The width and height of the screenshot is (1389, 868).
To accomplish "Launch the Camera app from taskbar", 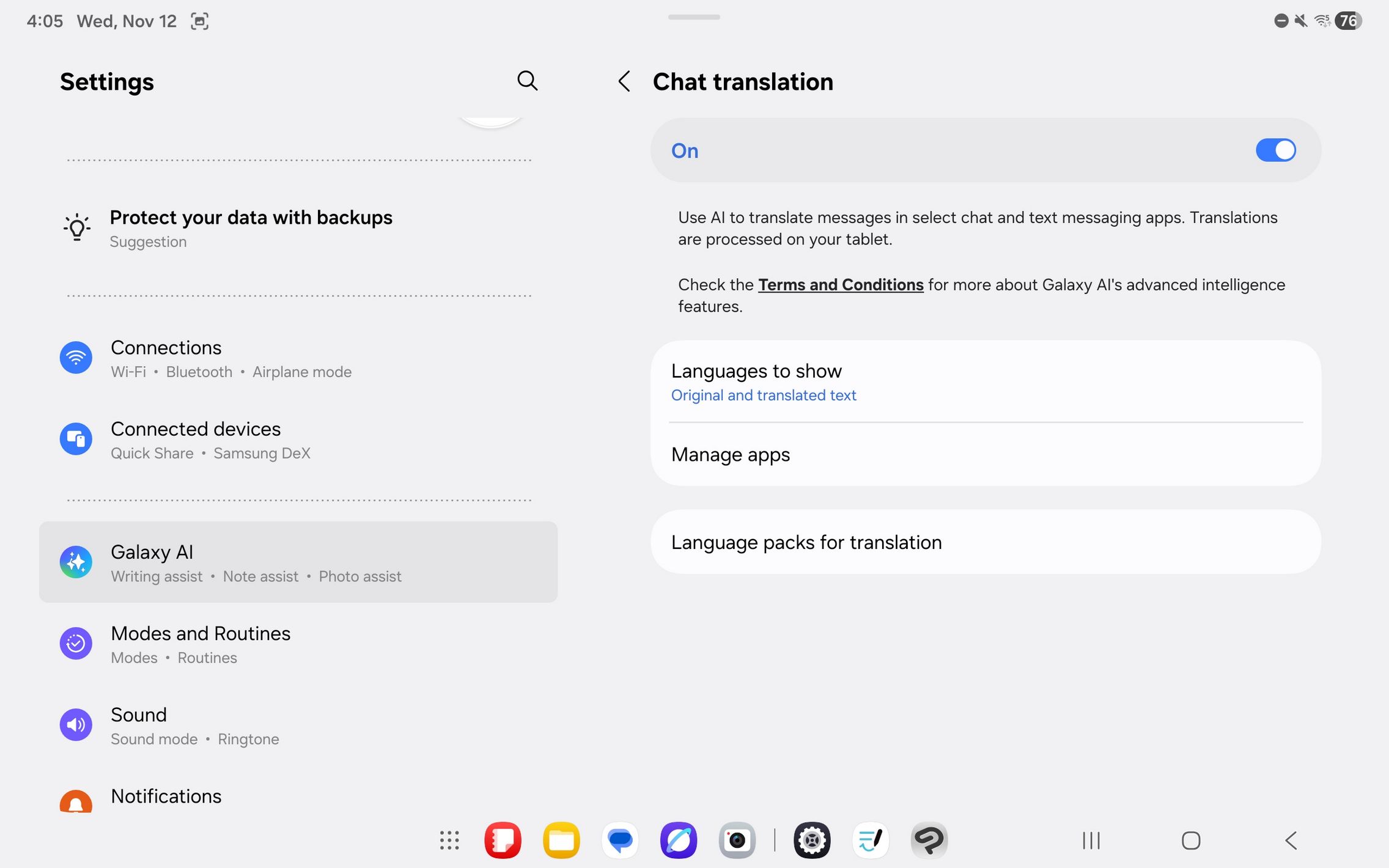I will point(737,840).
